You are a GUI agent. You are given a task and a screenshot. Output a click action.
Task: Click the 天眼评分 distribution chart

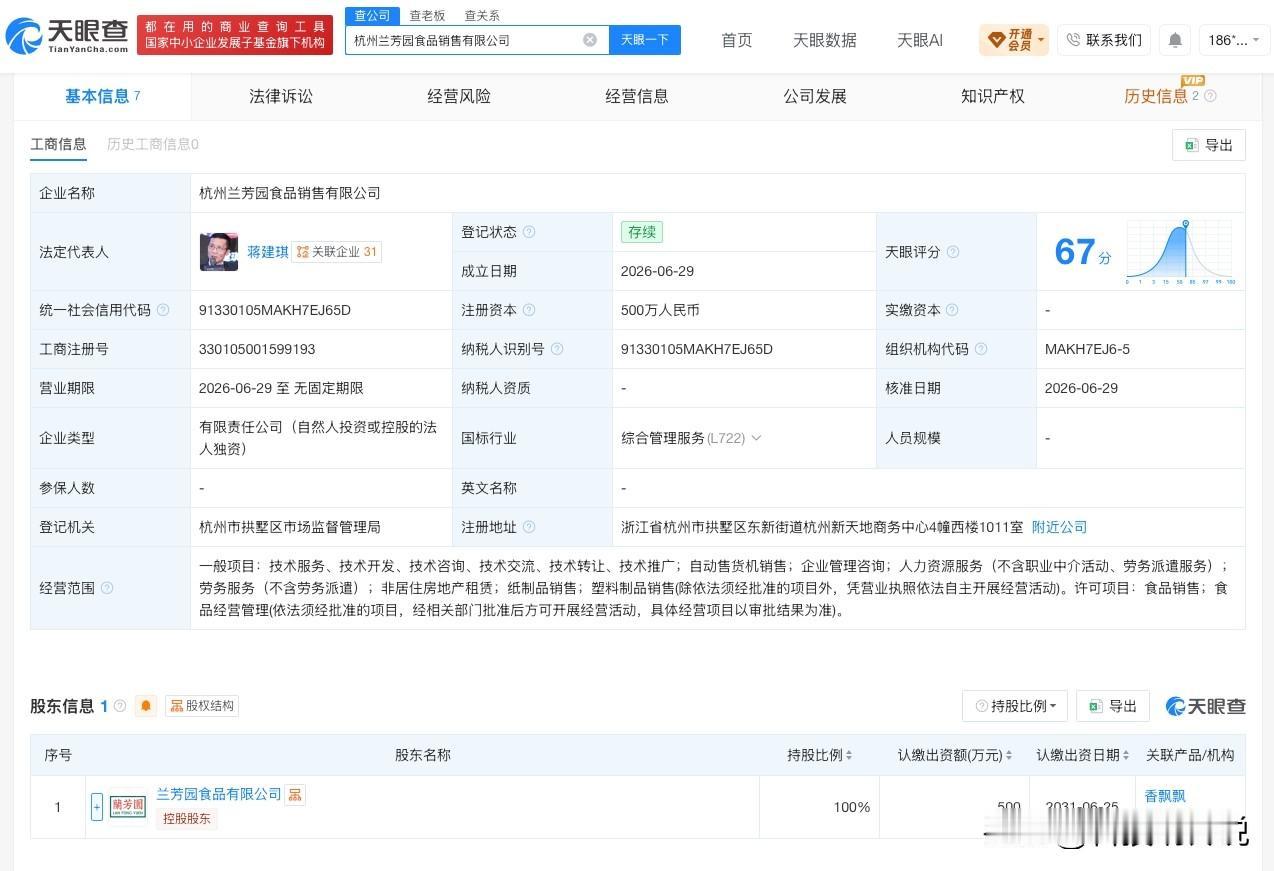pyautogui.click(x=1180, y=252)
